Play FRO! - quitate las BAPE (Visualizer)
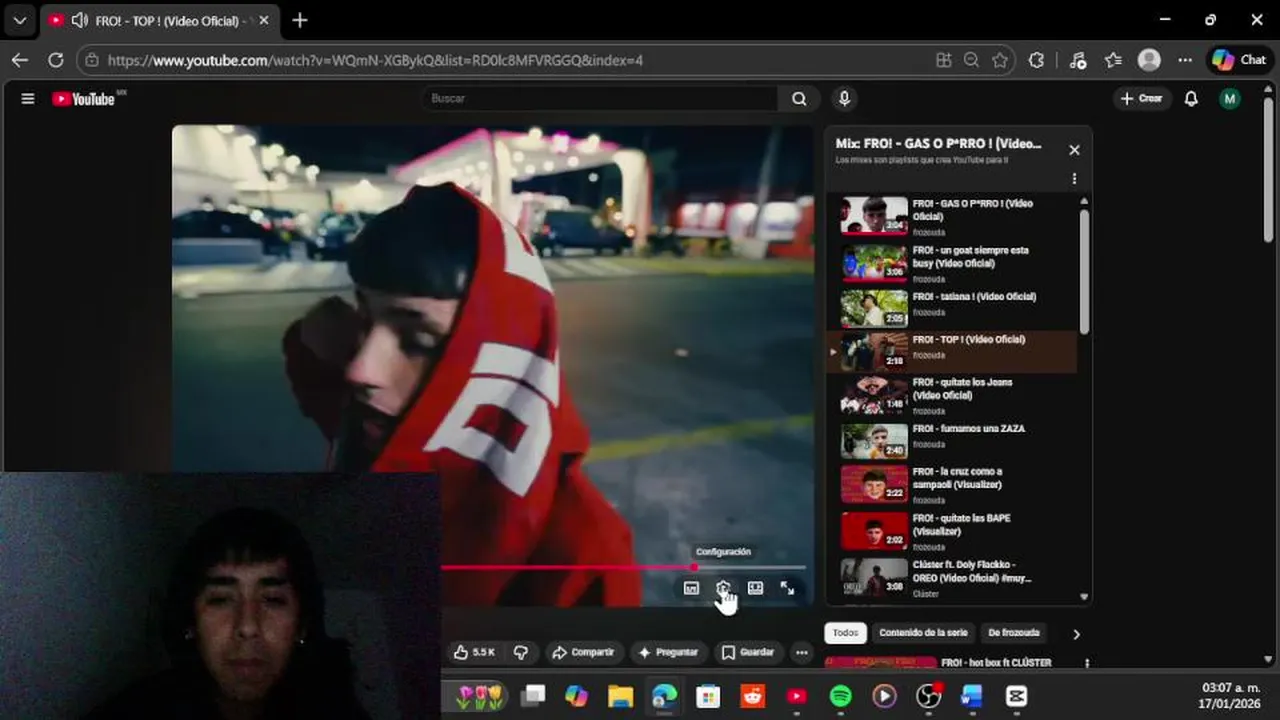The width and height of the screenshot is (1280, 720). click(x=951, y=531)
